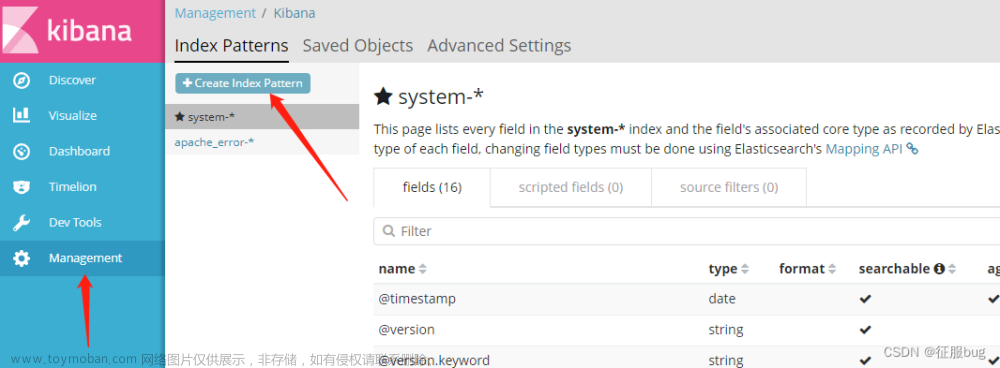
Task: Open Visualize bar chart icon
Action: pos(22,115)
